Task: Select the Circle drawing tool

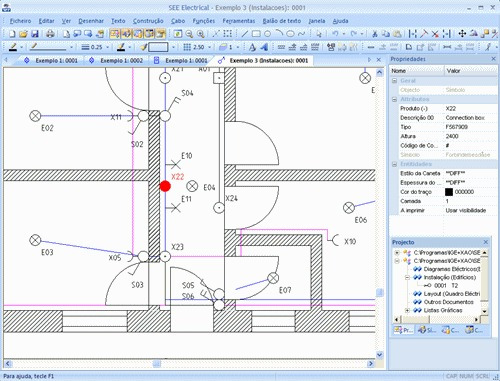Action: (267, 34)
